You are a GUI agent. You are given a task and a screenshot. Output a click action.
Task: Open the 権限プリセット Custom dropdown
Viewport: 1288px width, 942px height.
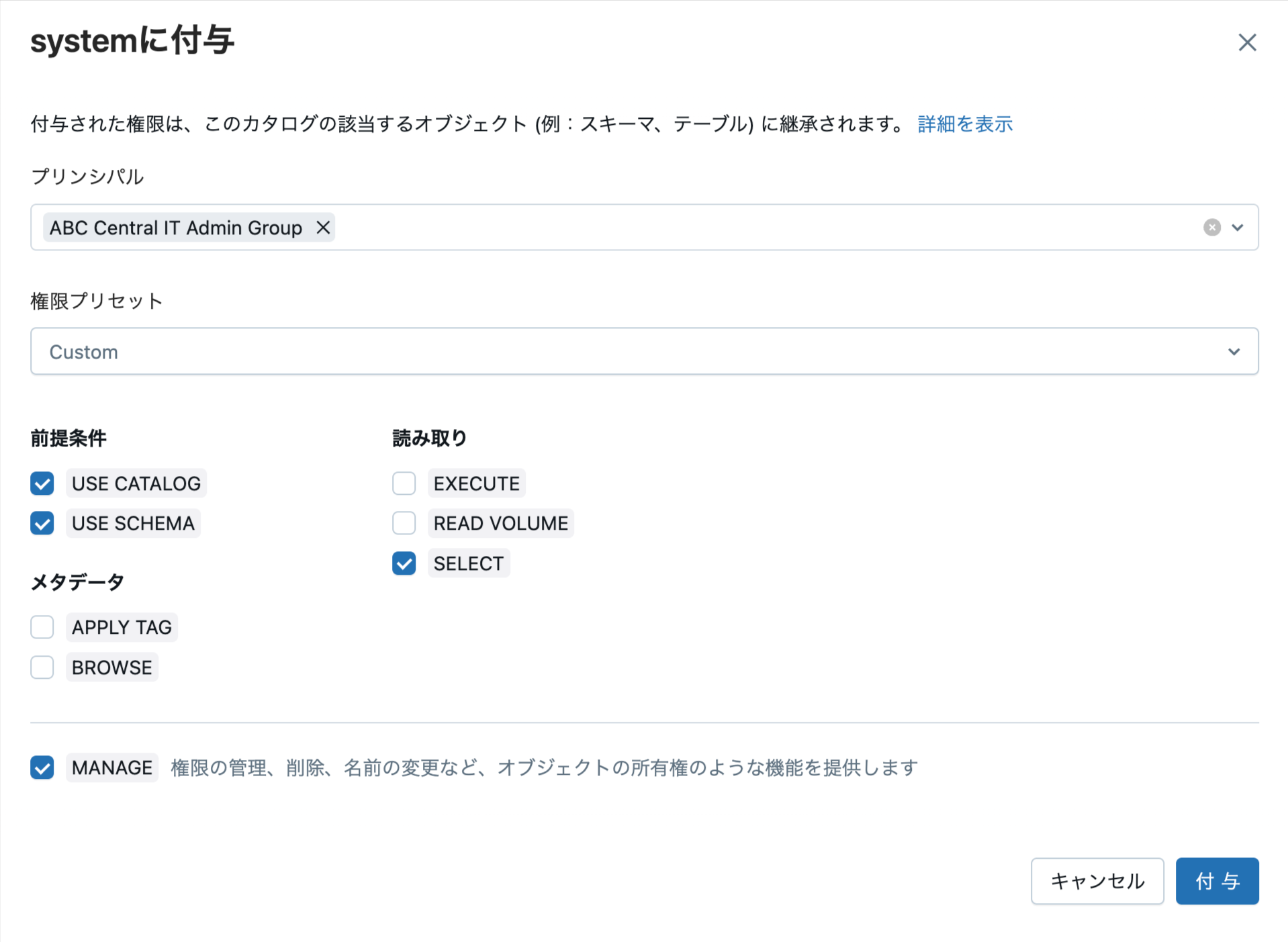click(645, 351)
